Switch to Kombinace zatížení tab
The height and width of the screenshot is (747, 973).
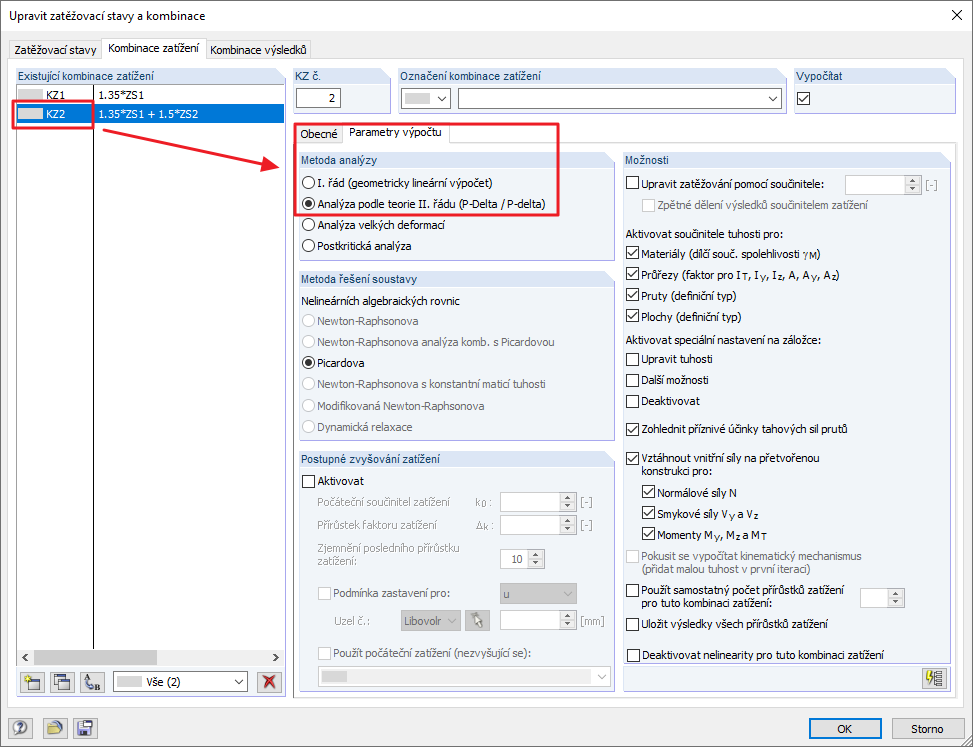[x=153, y=48]
